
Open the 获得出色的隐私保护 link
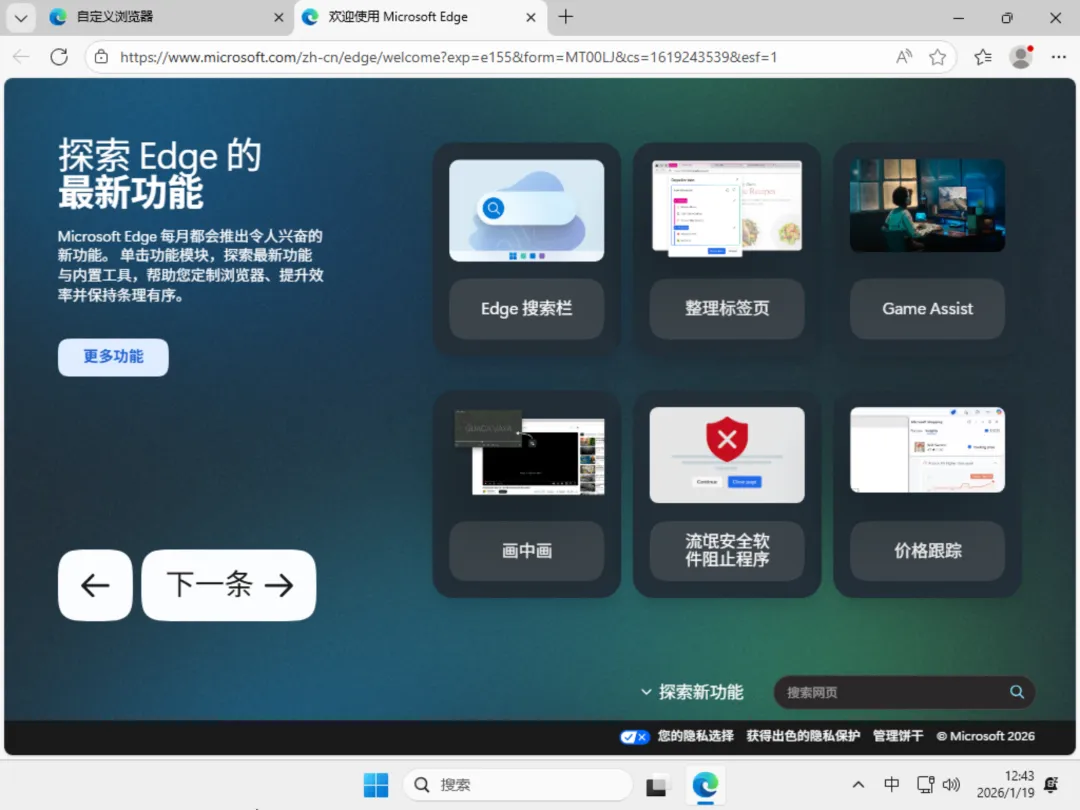[803, 736]
